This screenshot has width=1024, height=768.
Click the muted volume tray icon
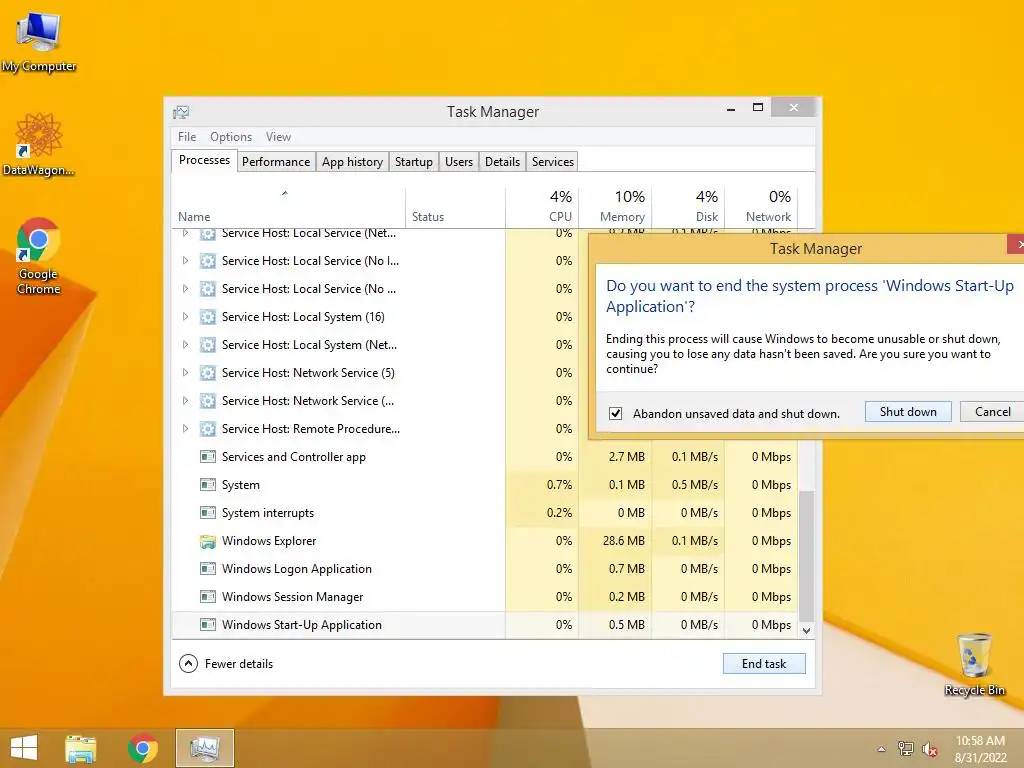coord(929,749)
